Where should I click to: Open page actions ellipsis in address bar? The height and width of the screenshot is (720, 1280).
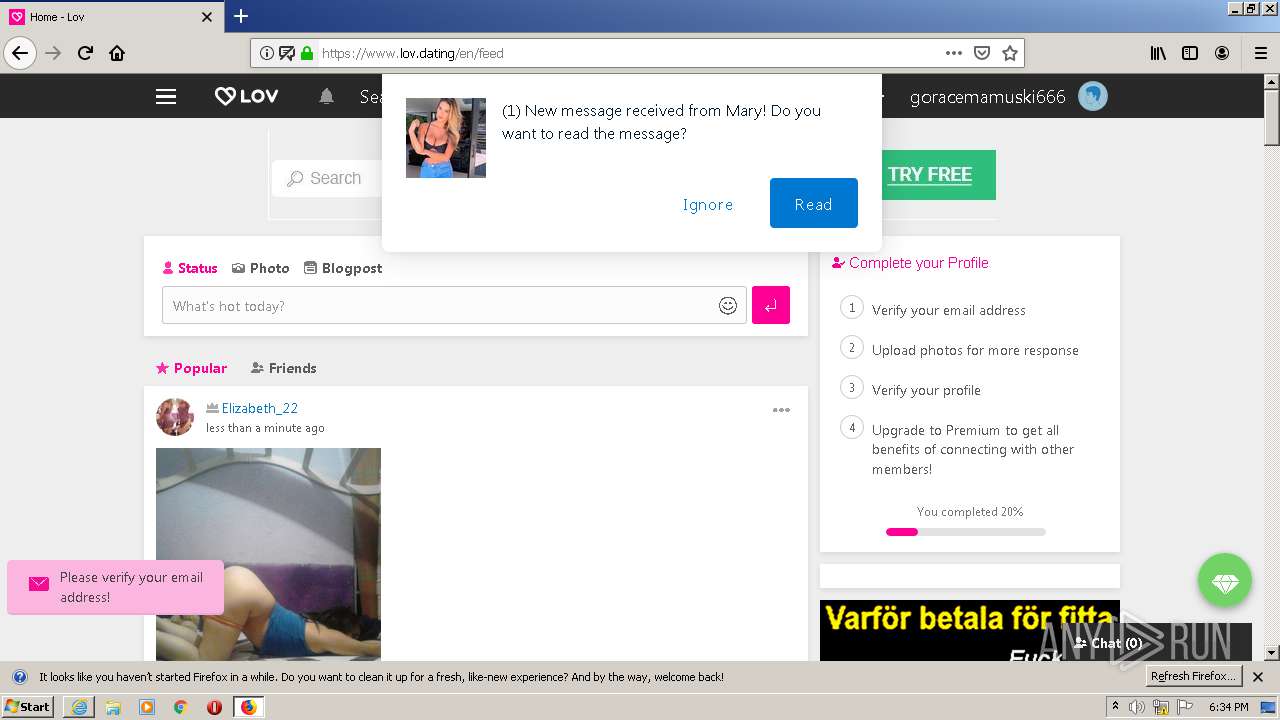tap(954, 53)
